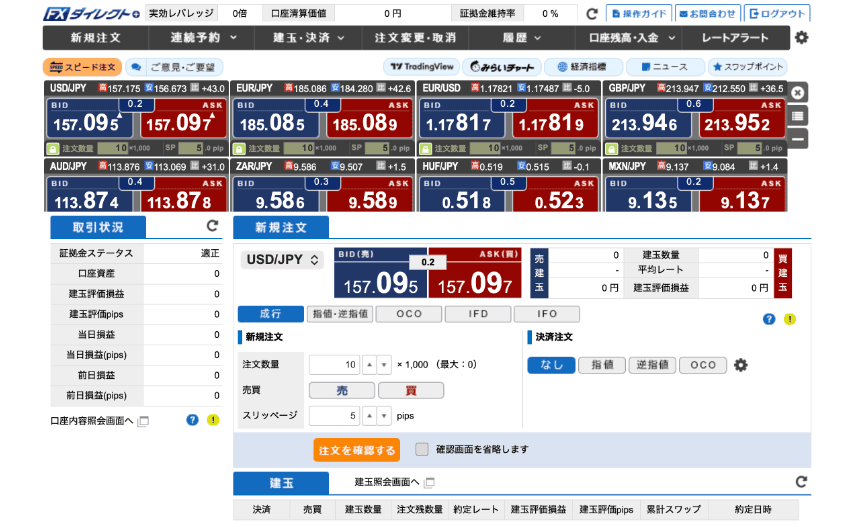Open the ニュース news panel
Viewport: 850px width, 524px height.
pyautogui.click(x=665, y=67)
